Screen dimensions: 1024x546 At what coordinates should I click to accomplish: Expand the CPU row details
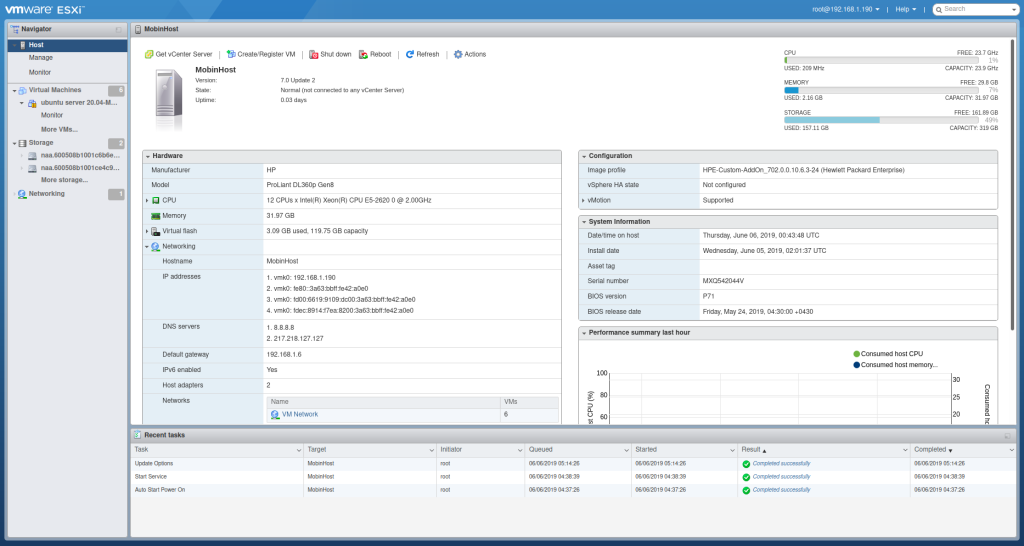147,201
